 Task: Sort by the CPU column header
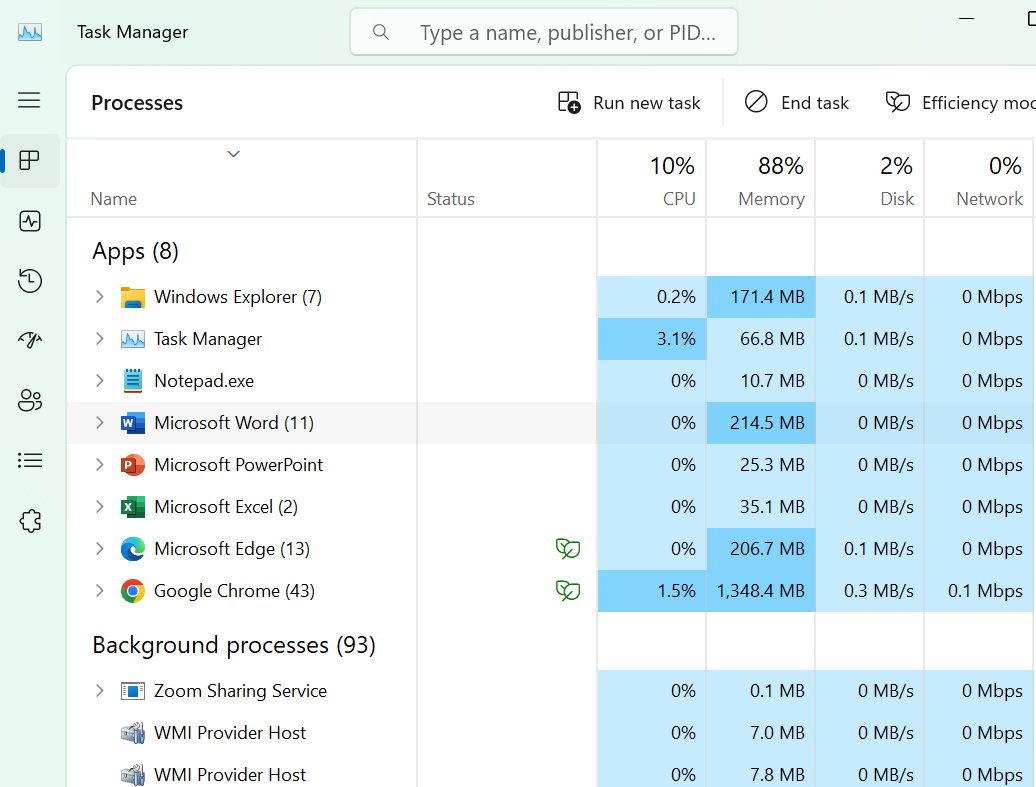pyautogui.click(x=651, y=178)
